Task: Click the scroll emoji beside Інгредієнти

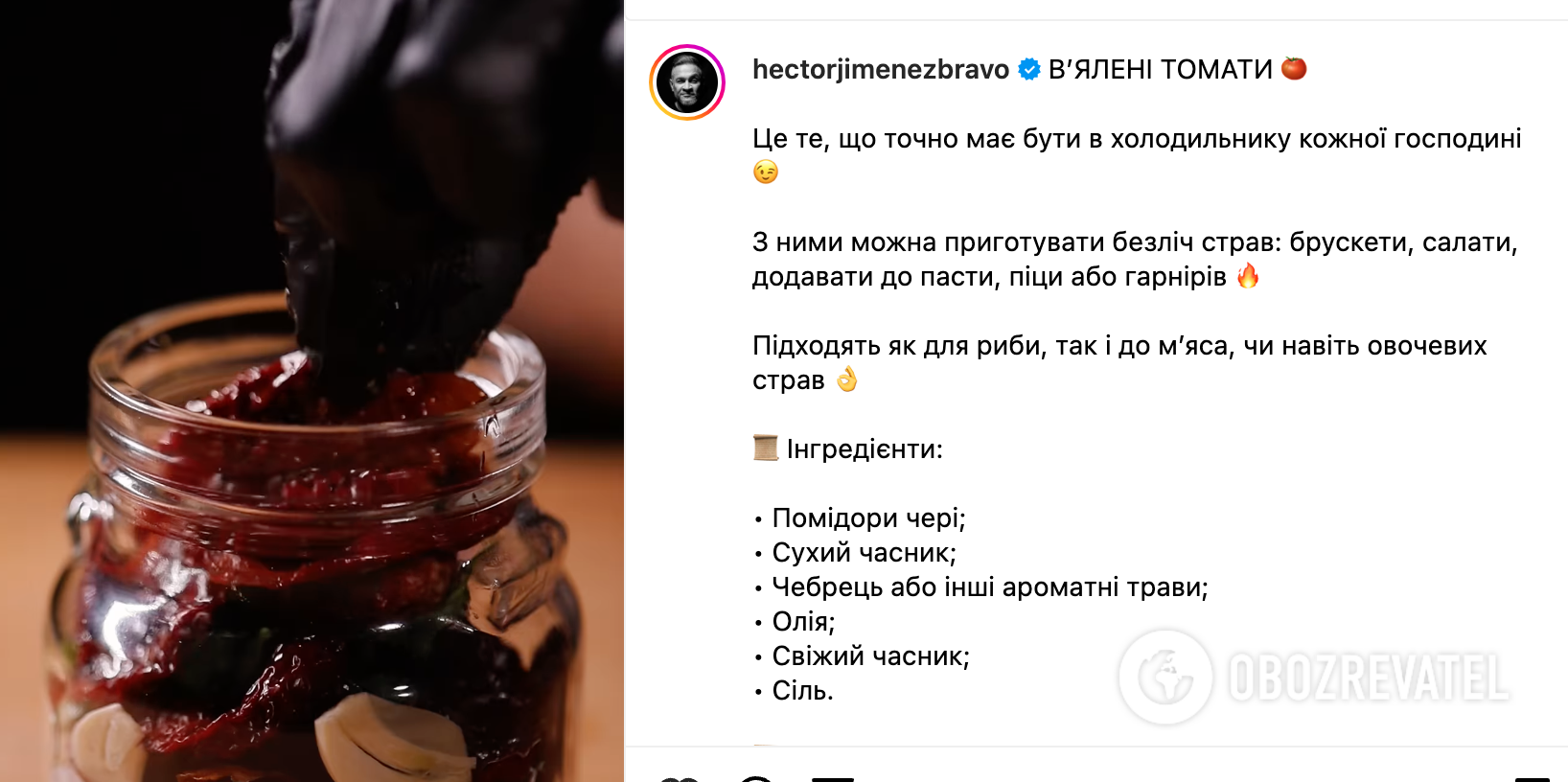Action: coord(766,448)
